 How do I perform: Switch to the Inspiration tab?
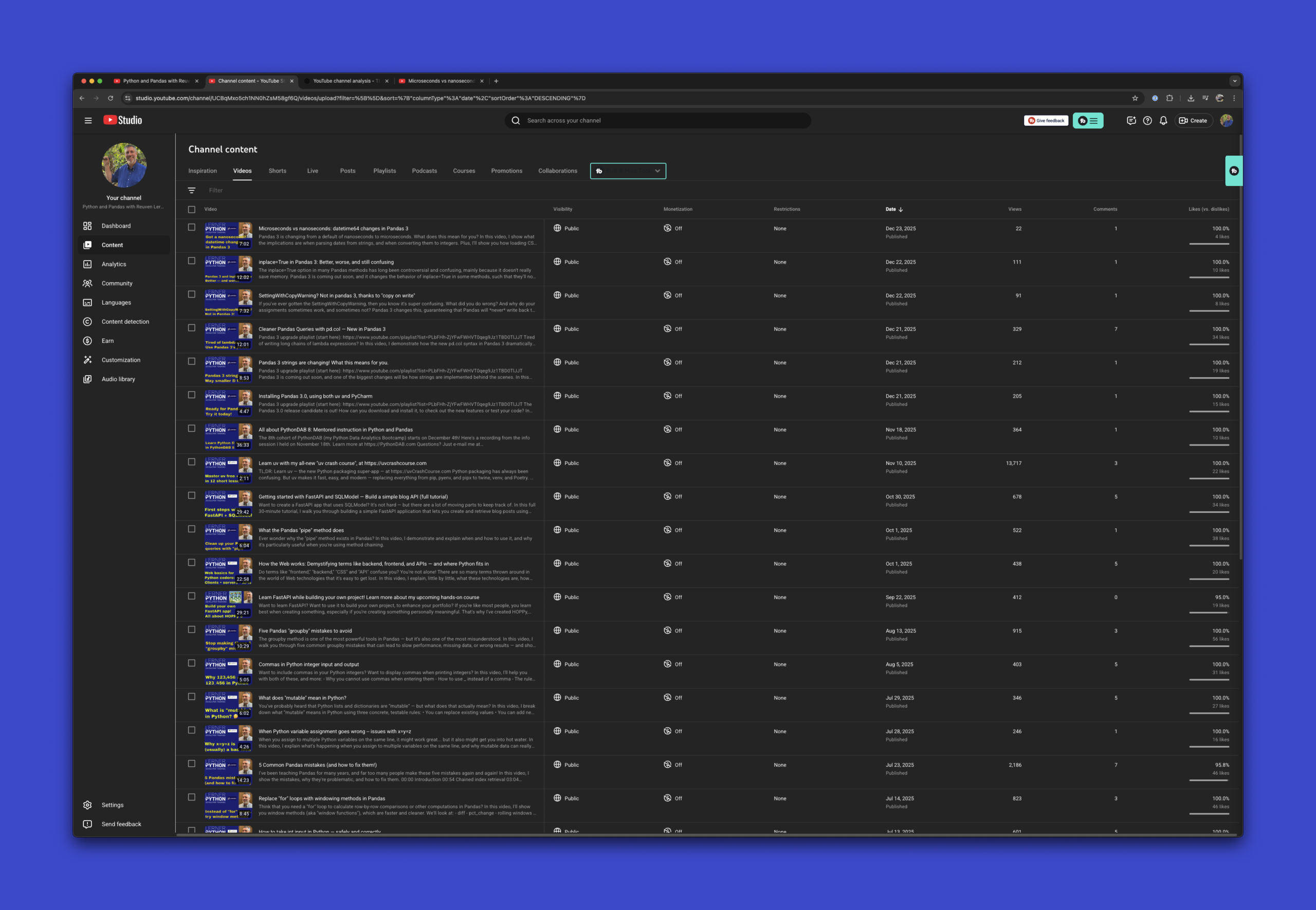(x=203, y=171)
